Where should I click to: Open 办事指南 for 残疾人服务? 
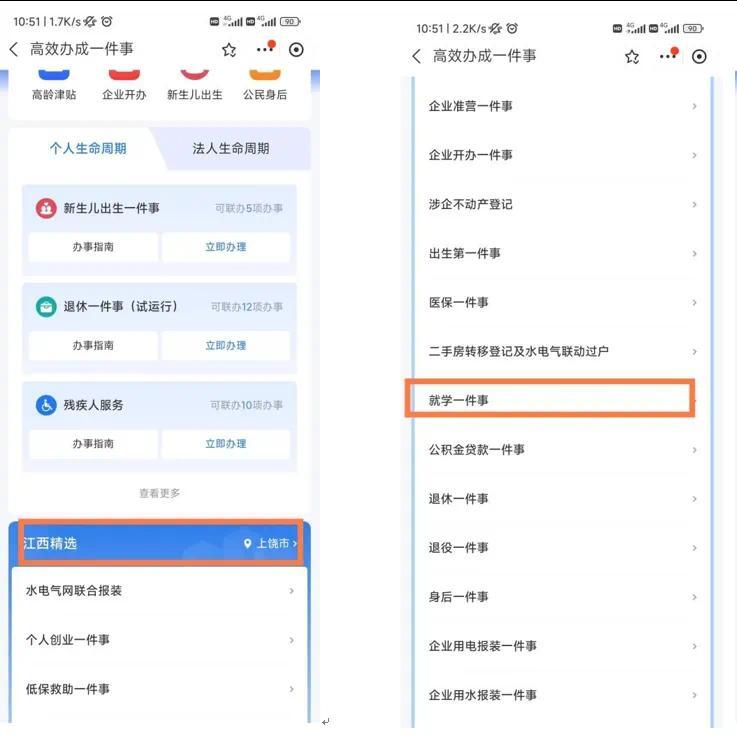coord(93,444)
